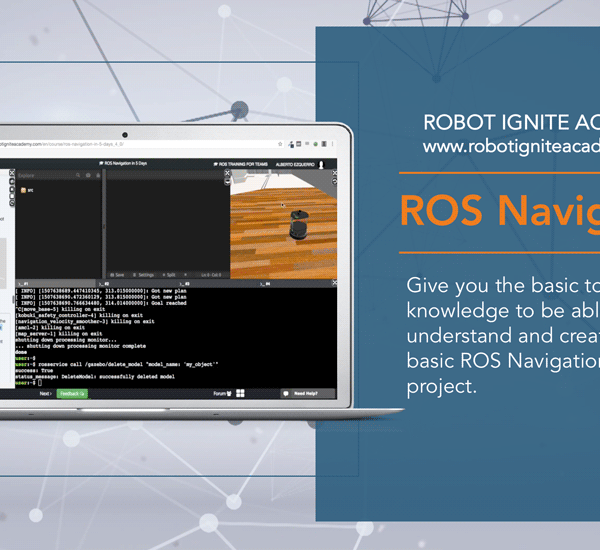This screenshot has width=600, height=550.
Task: Click the green extension icon in browser toolbar
Action: [x=316, y=144]
